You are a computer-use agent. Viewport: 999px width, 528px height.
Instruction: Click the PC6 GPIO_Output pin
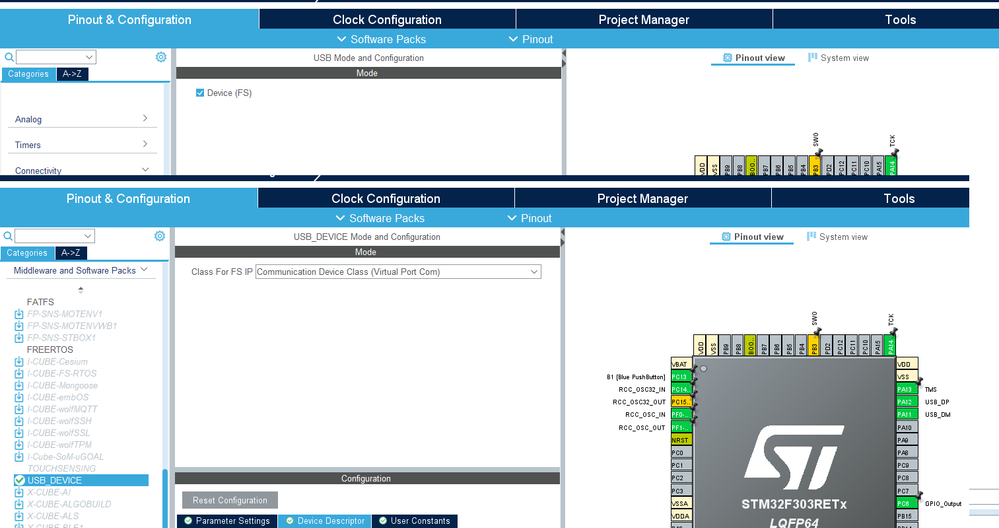[x=907, y=503]
